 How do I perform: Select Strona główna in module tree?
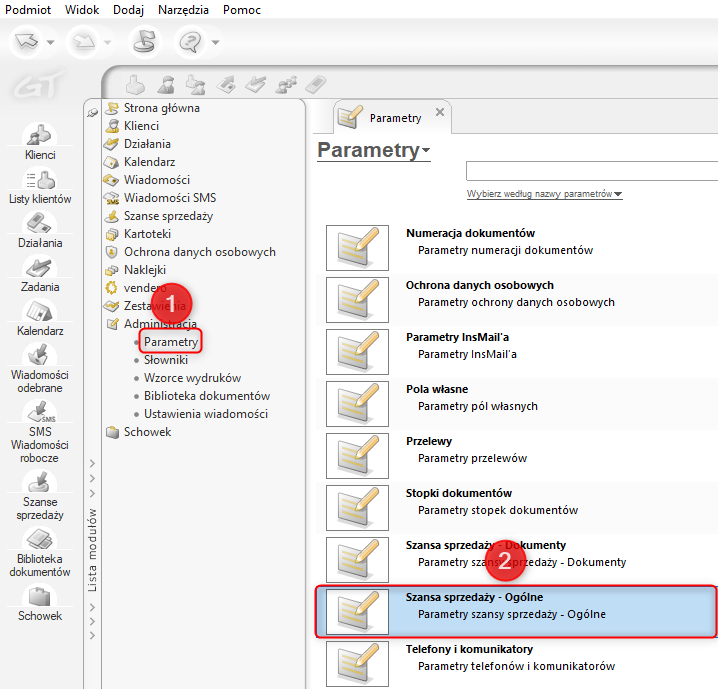(161, 108)
